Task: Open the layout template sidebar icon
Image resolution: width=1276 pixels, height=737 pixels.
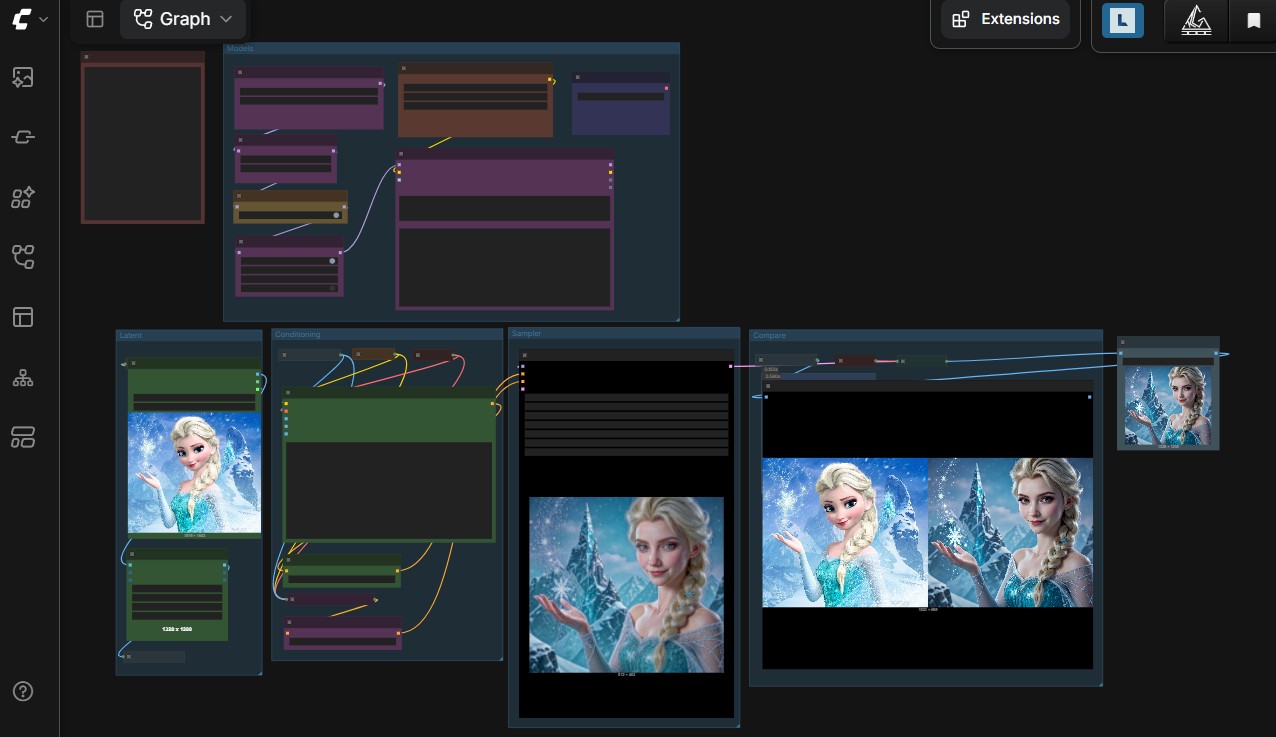Action: (23, 317)
